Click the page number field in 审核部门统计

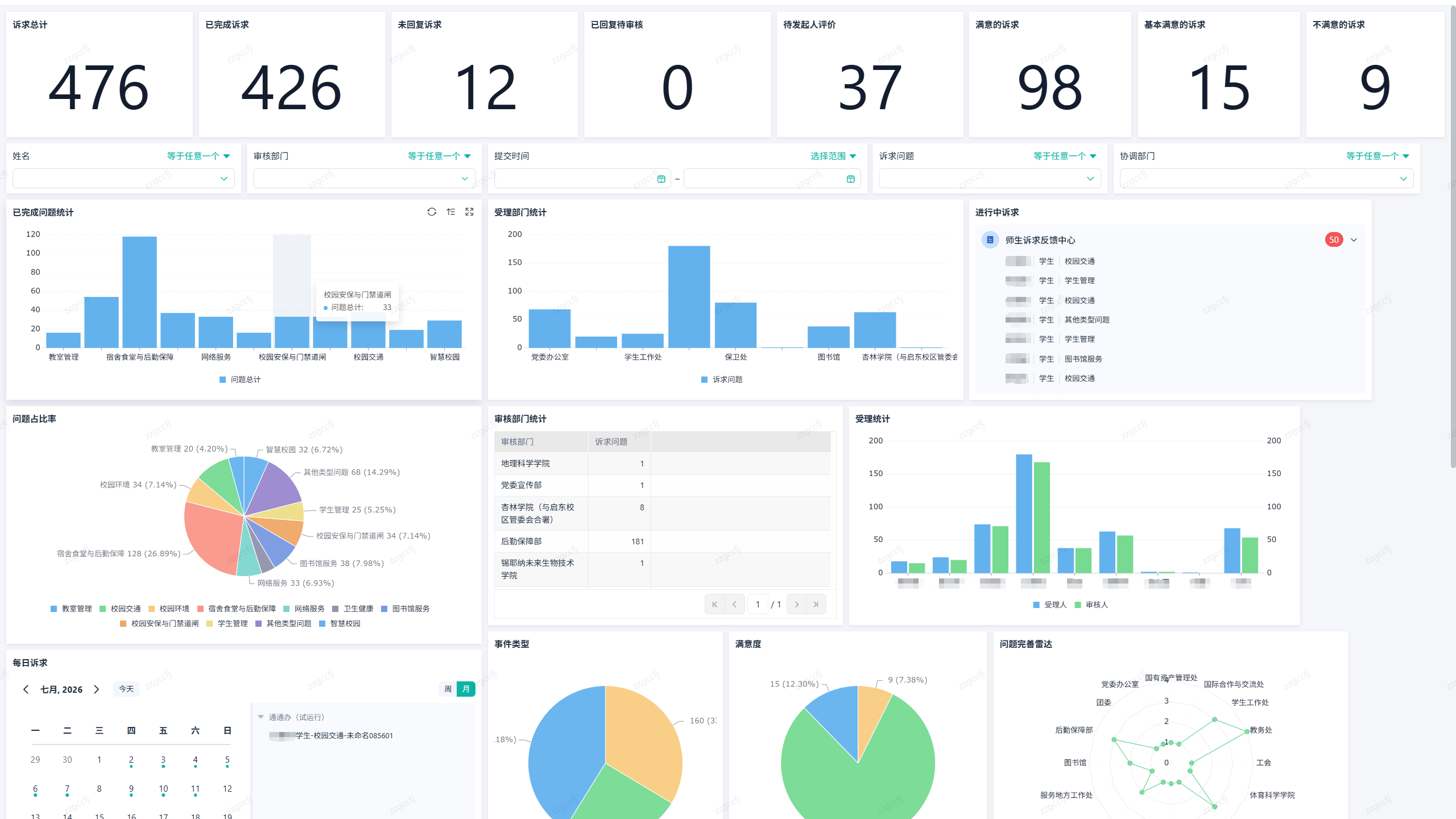[758, 604]
